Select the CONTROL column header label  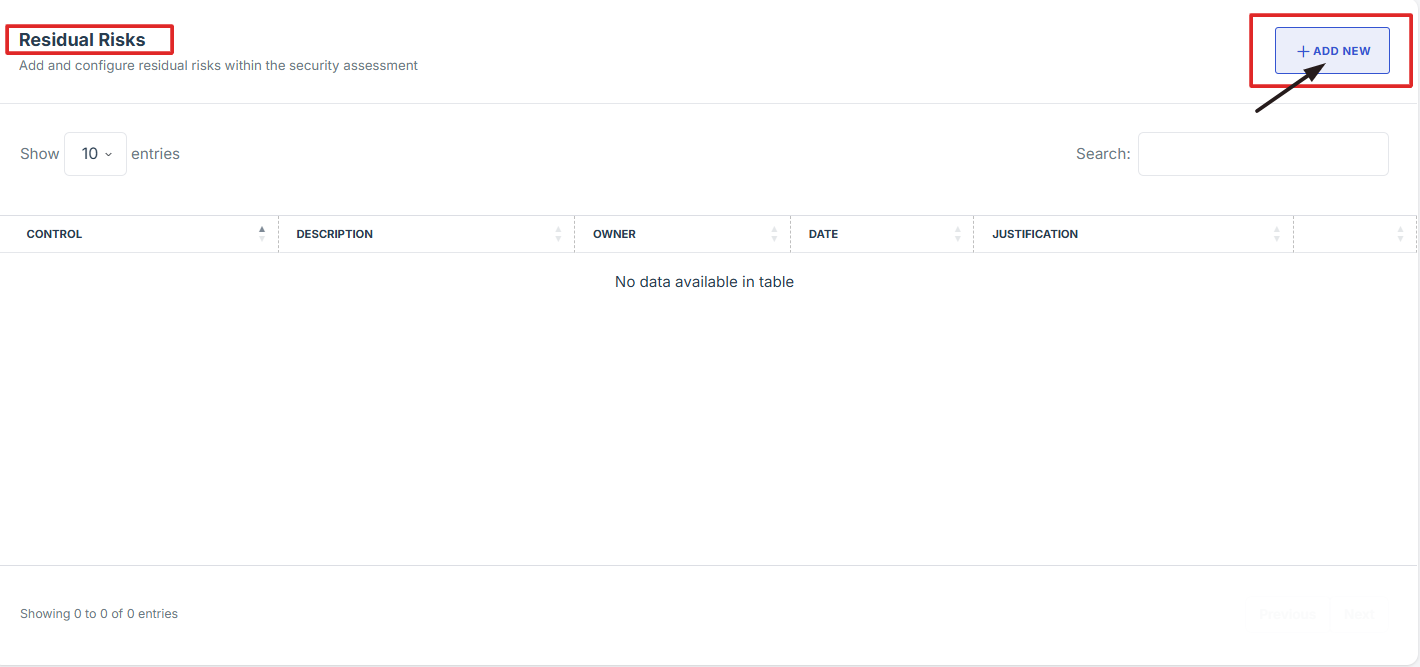point(54,234)
